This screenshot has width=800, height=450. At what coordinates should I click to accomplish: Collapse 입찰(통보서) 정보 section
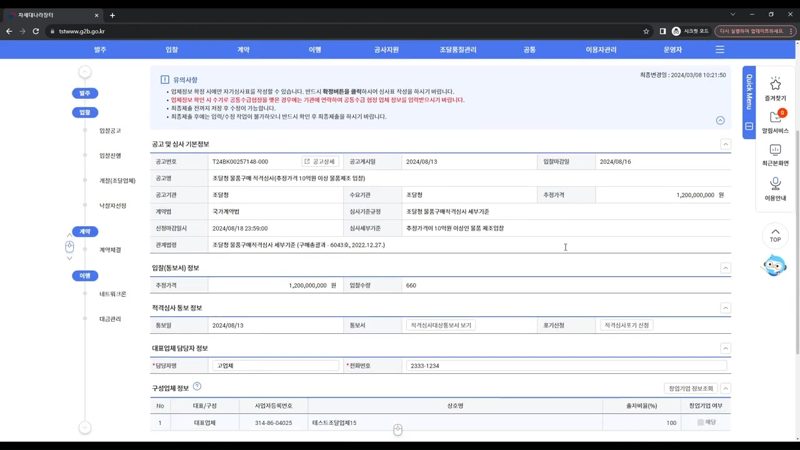(725, 268)
